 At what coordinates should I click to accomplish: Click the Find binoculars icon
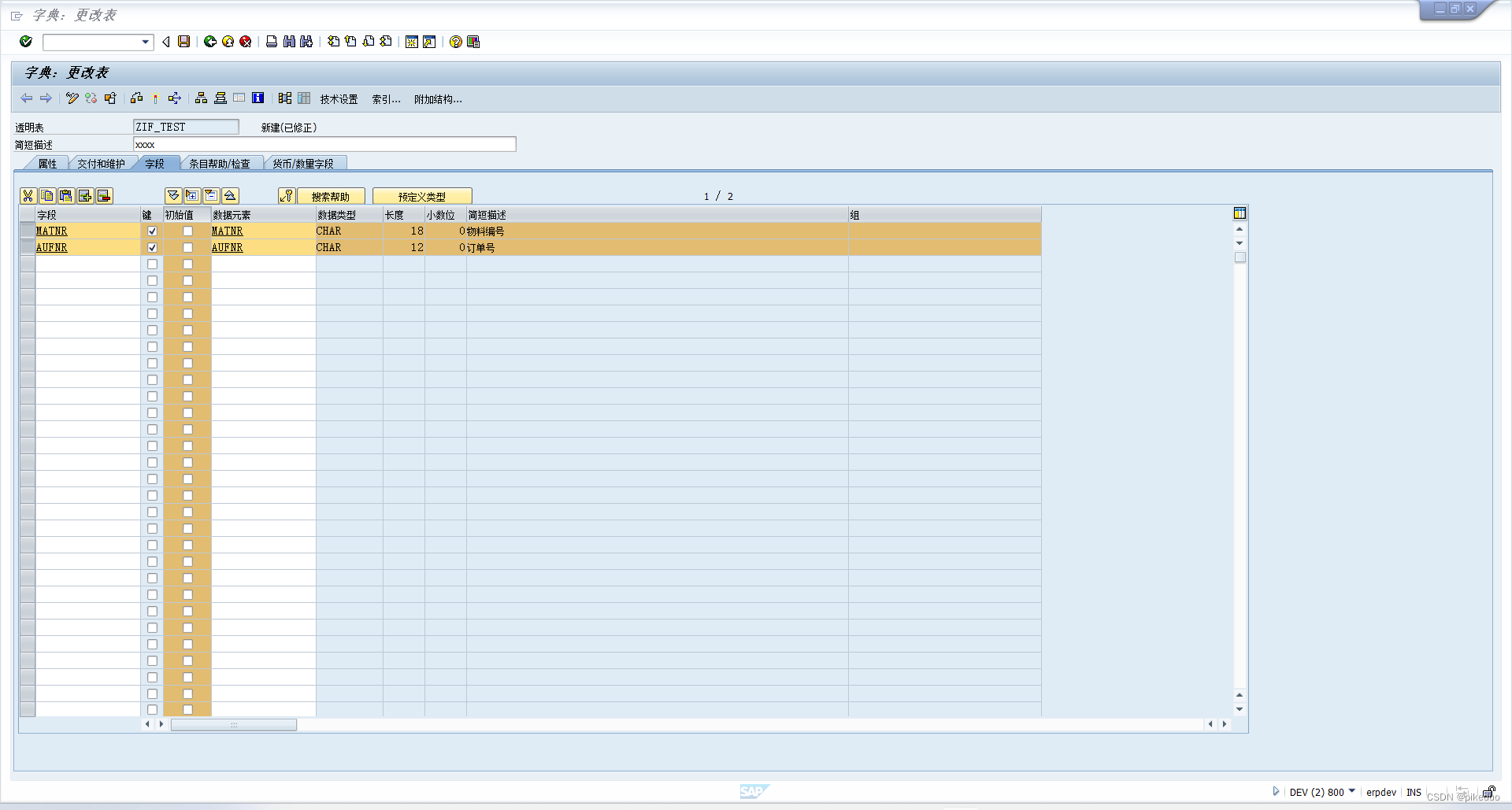click(x=289, y=42)
